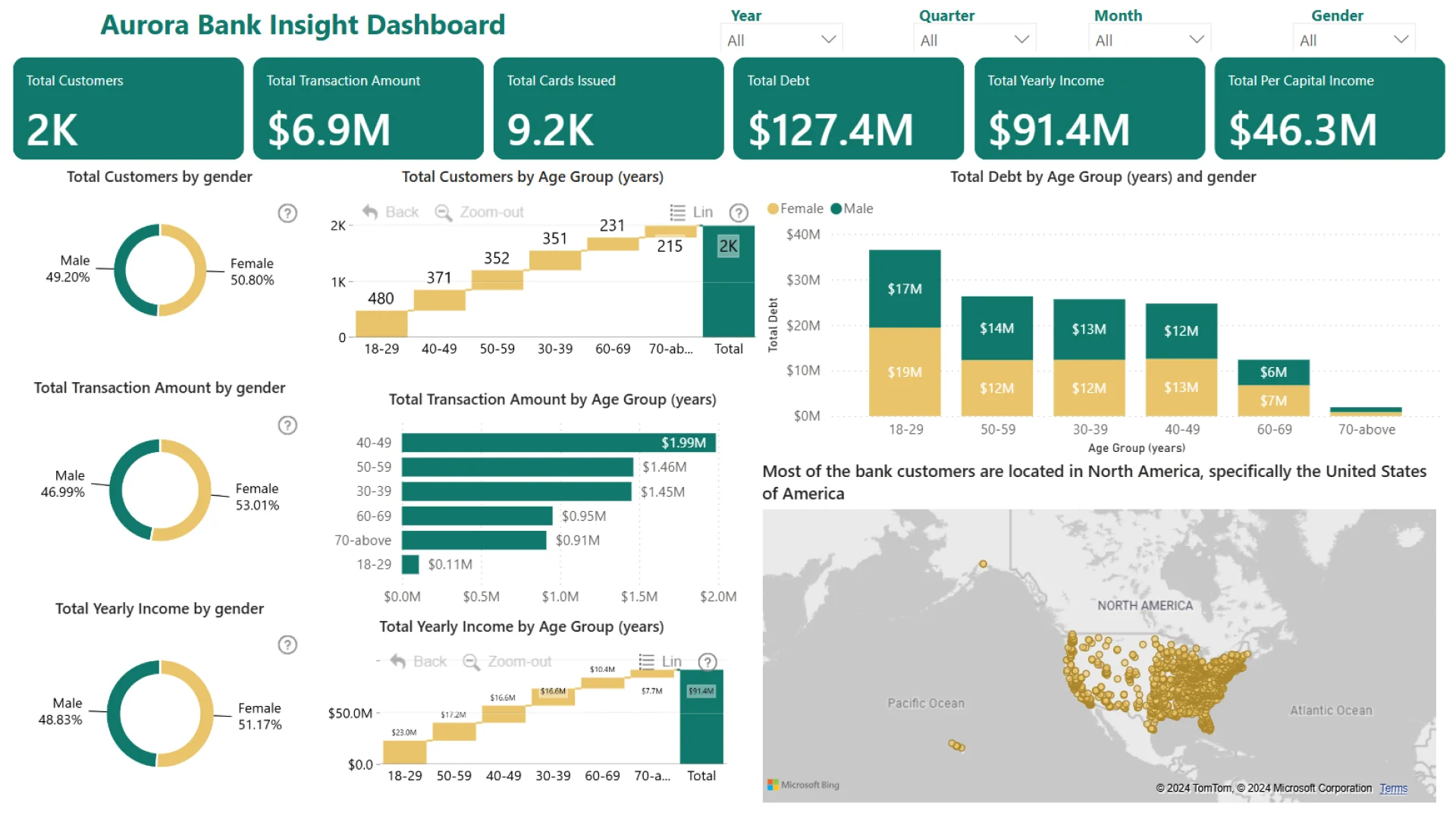
Task: Click the 18-29 transaction amount bar
Action: [x=410, y=564]
